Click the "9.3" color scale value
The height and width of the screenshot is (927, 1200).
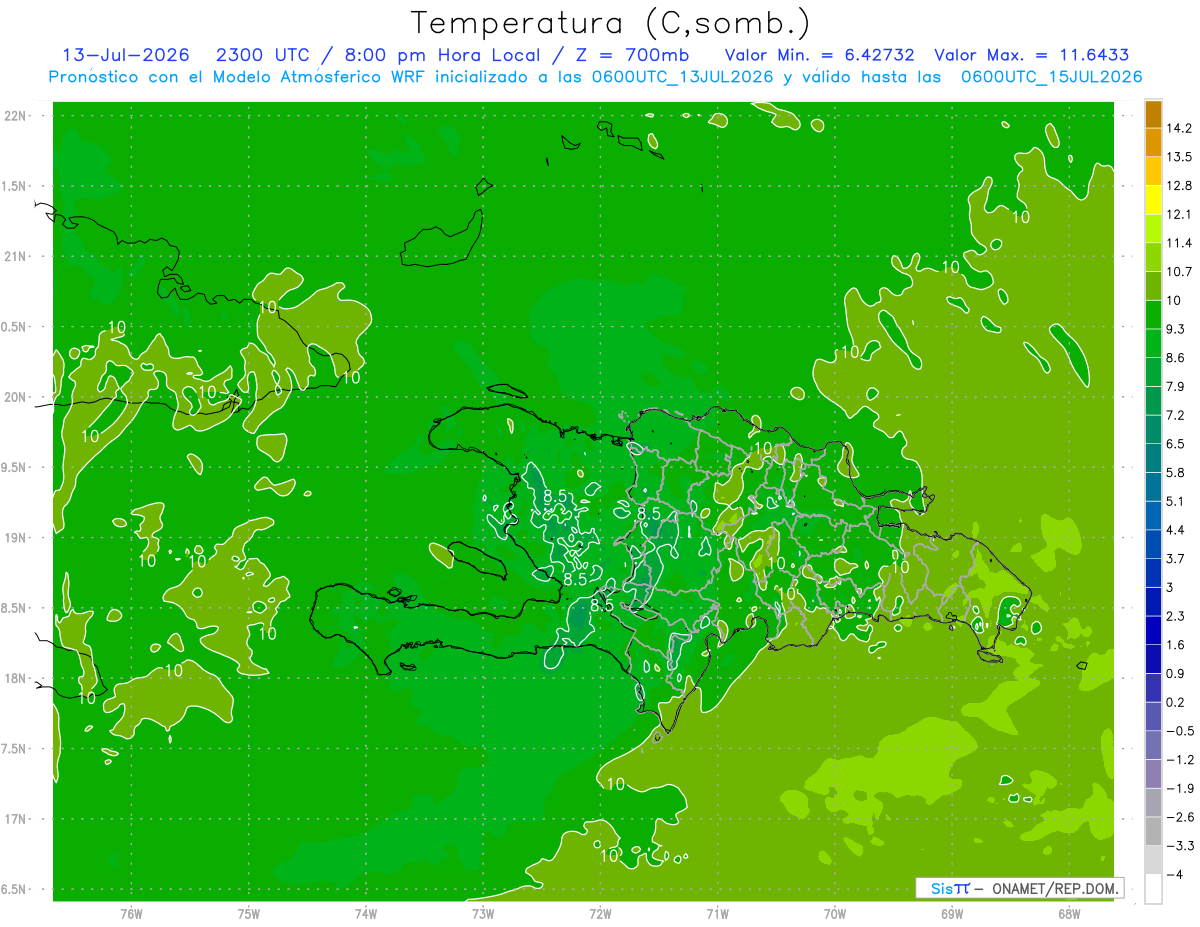[1175, 329]
